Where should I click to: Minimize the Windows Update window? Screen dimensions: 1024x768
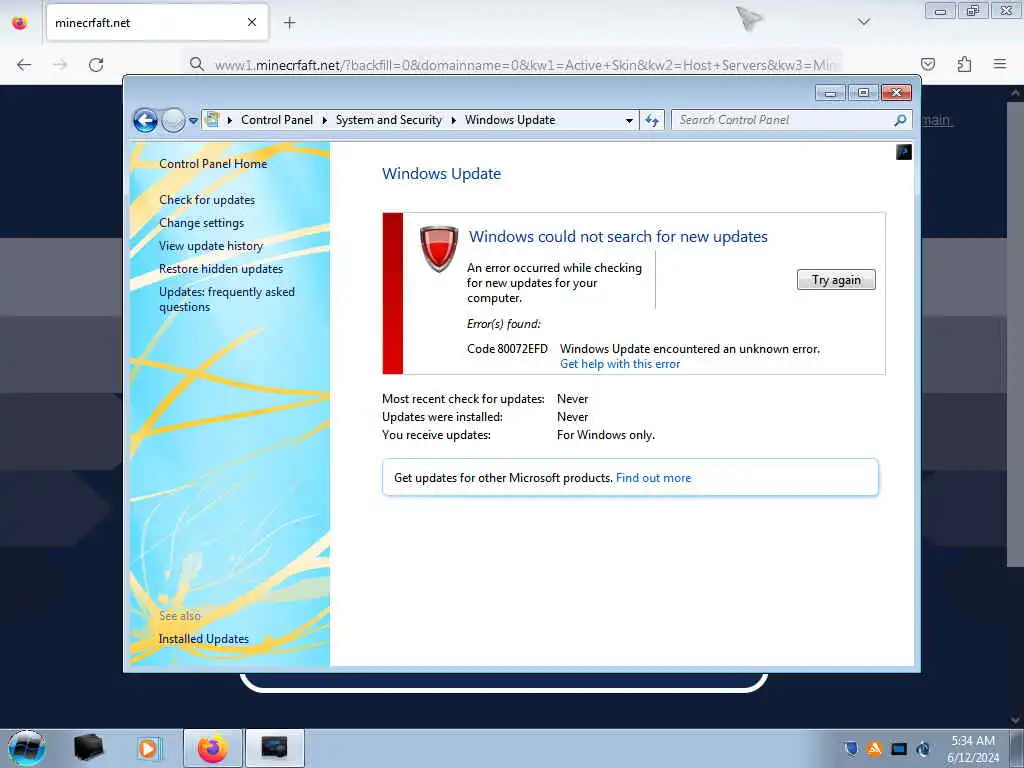tap(831, 93)
